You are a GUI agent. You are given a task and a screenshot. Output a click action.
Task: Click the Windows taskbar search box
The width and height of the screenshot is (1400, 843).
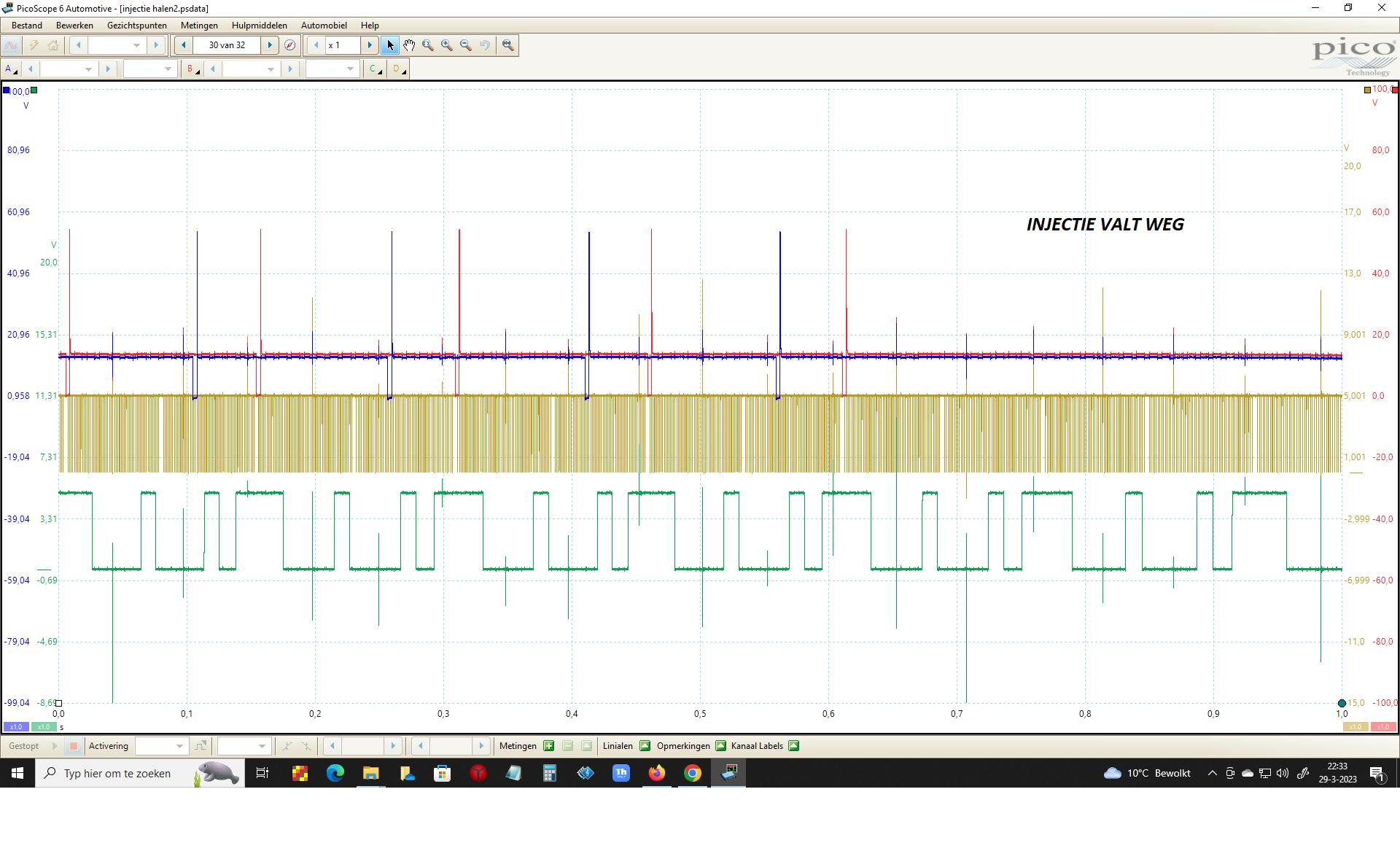pos(117,773)
